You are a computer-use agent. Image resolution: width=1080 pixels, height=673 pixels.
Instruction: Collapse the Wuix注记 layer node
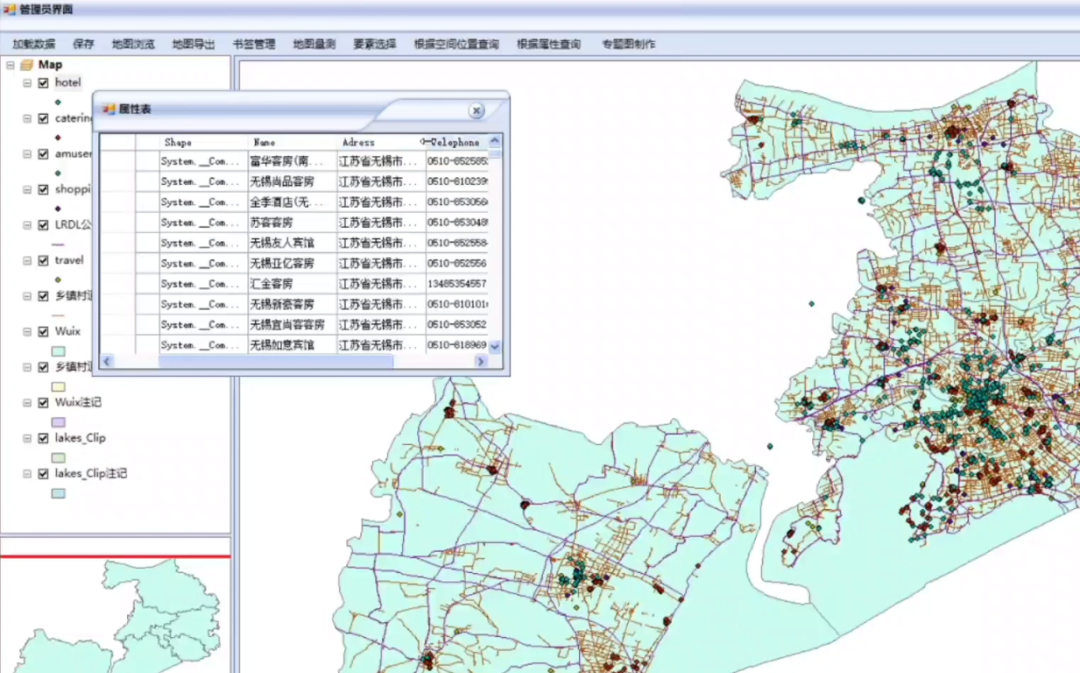point(28,403)
